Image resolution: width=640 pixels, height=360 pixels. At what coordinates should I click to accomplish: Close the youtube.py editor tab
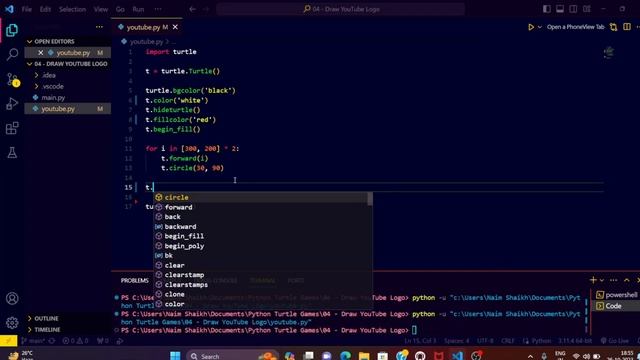(x=175, y=27)
